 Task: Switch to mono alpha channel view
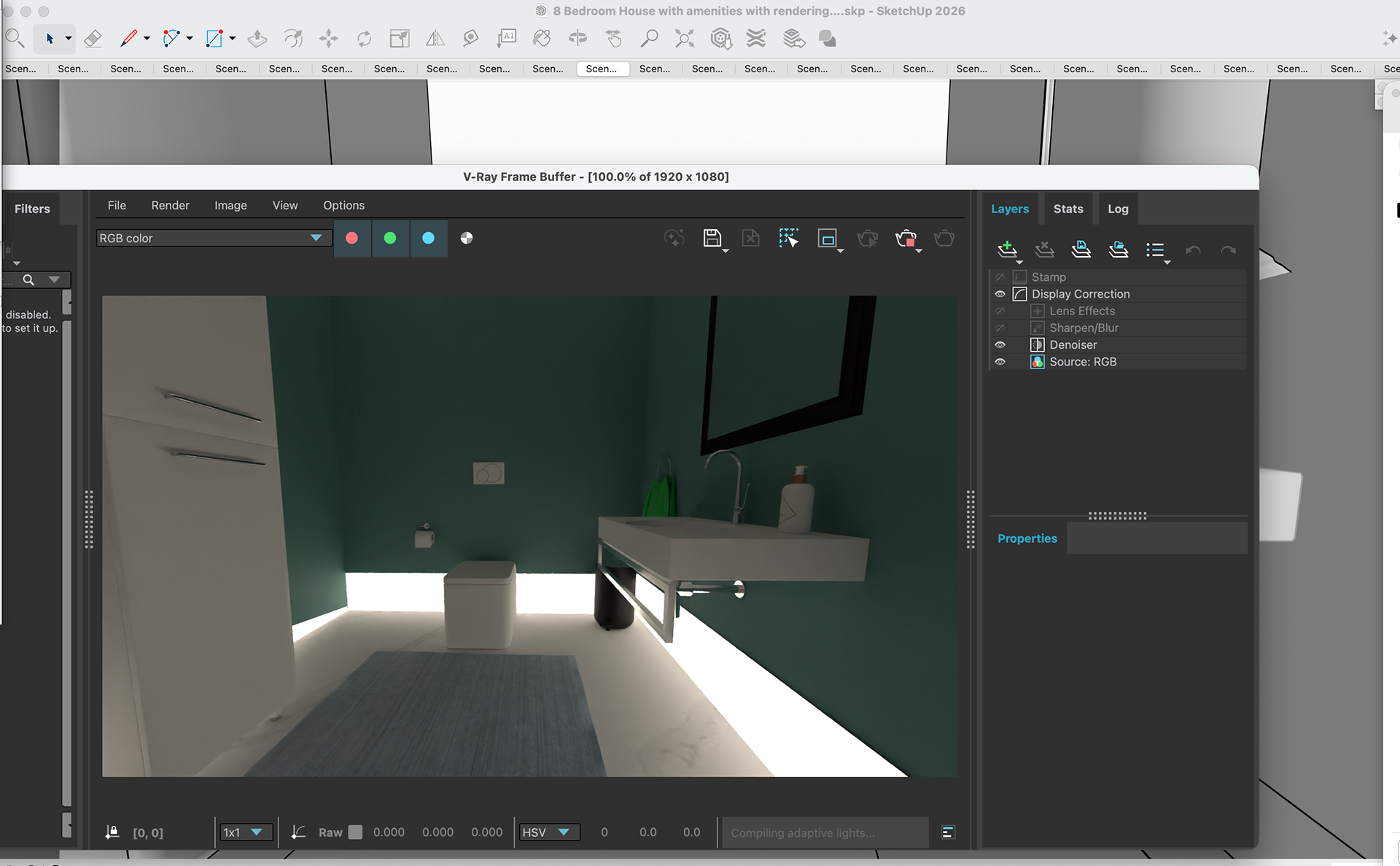pos(467,238)
